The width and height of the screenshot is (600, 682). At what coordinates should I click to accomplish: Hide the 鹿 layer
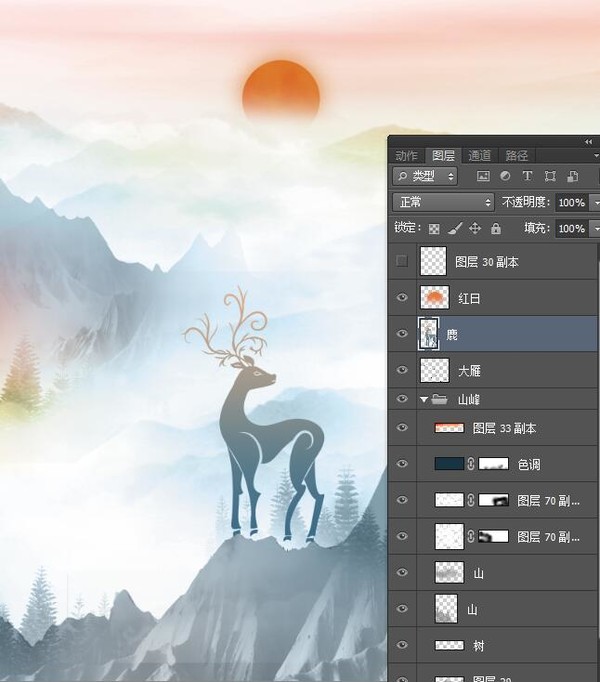402,334
